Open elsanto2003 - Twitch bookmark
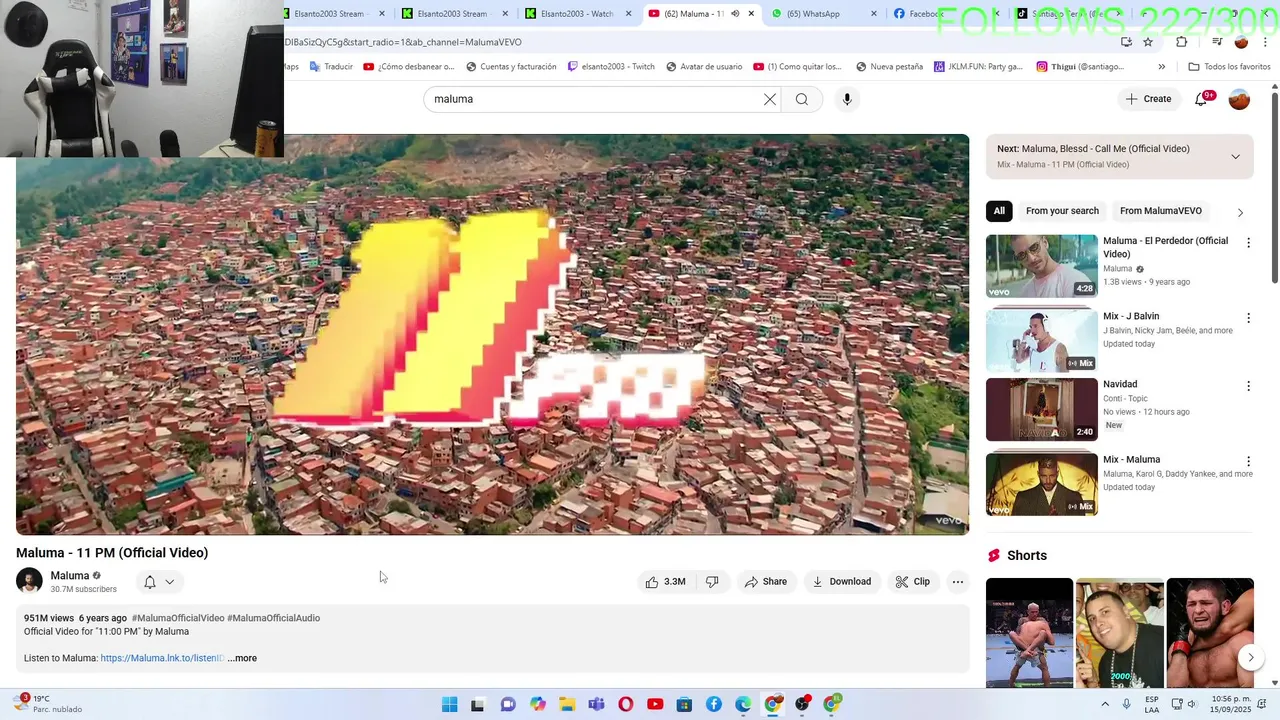This screenshot has height=720, width=1280. [x=611, y=67]
